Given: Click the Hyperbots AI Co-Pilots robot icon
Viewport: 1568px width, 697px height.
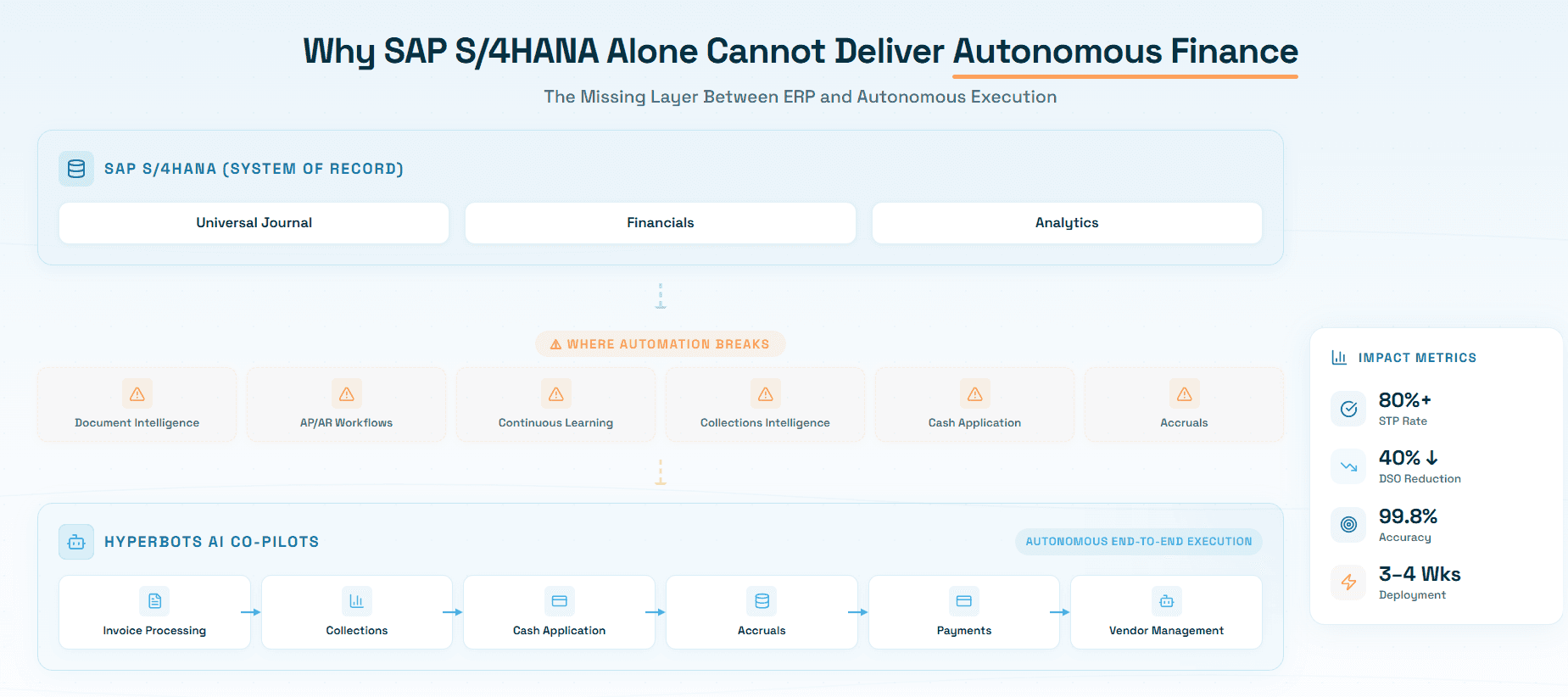Looking at the screenshot, I should (76, 542).
